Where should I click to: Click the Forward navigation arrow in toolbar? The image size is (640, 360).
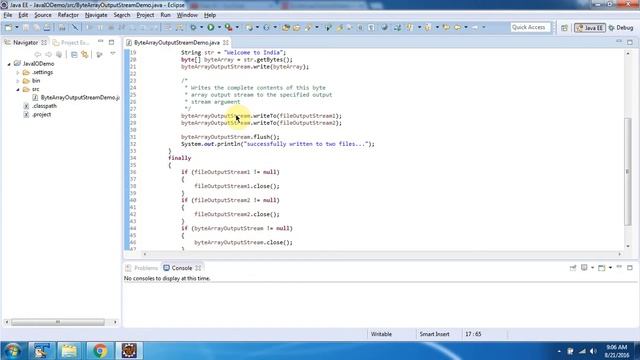475,27
